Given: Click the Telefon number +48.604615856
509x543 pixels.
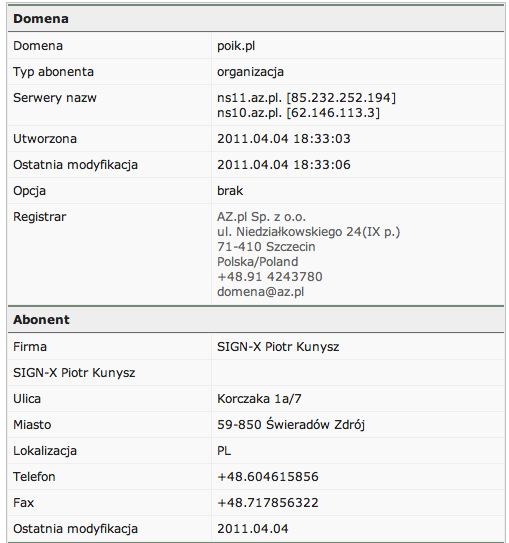Looking at the screenshot, I should click(268, 477).
